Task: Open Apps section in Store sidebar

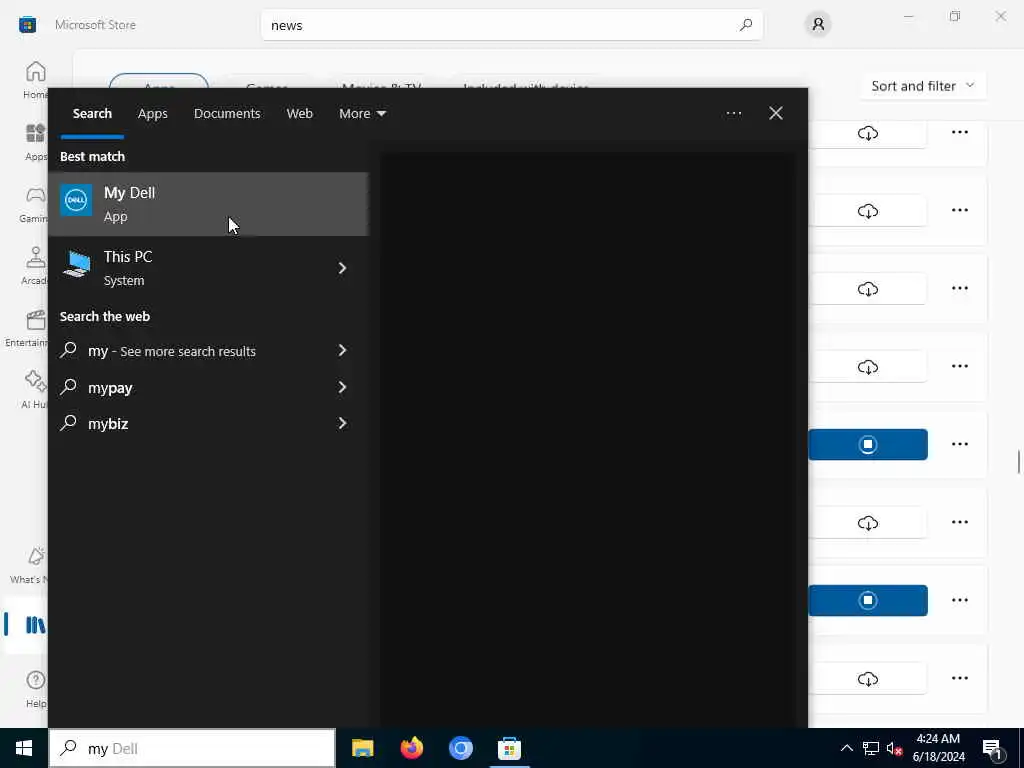Action: (x=35, y=142)
